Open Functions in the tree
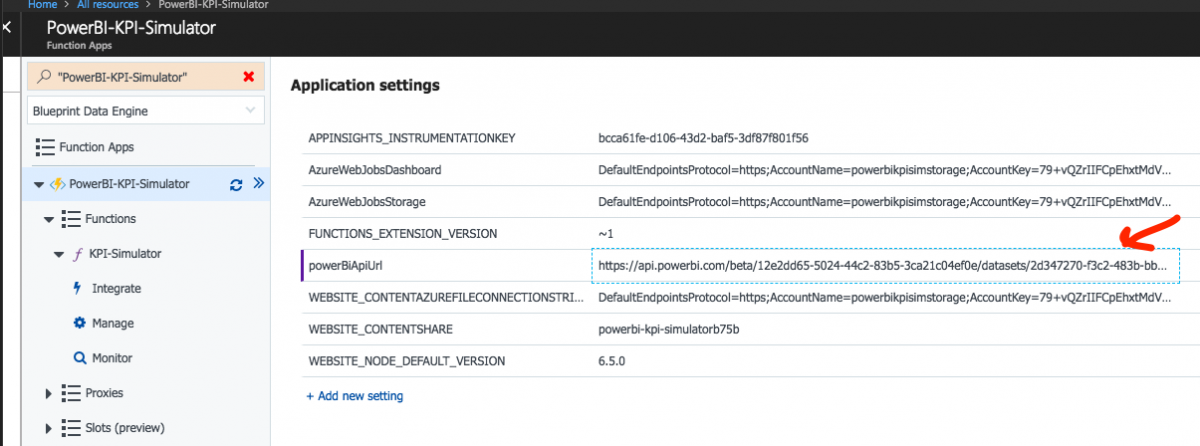This screenshot has height=446, width=1200. (111, 218)
